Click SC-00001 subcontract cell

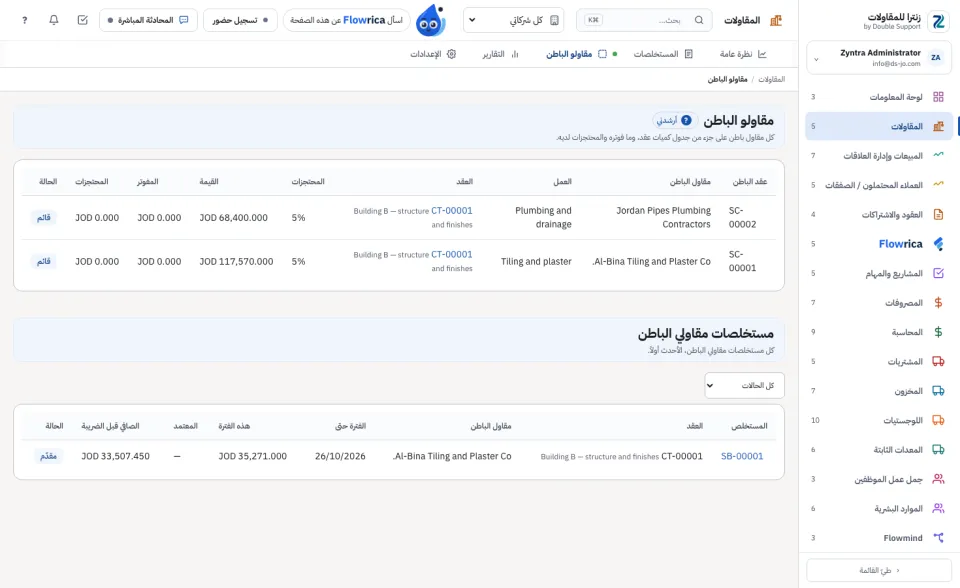(x=742, y=261)
